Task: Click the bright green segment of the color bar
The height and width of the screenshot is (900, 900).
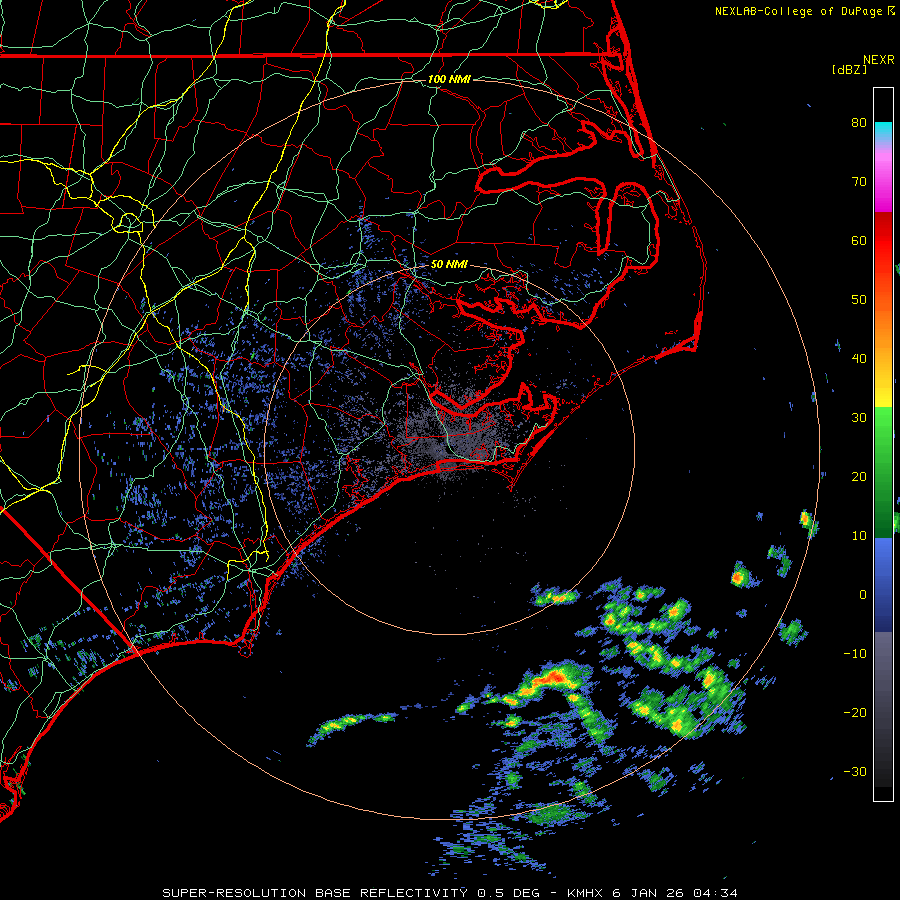Action: pos(883,428)
